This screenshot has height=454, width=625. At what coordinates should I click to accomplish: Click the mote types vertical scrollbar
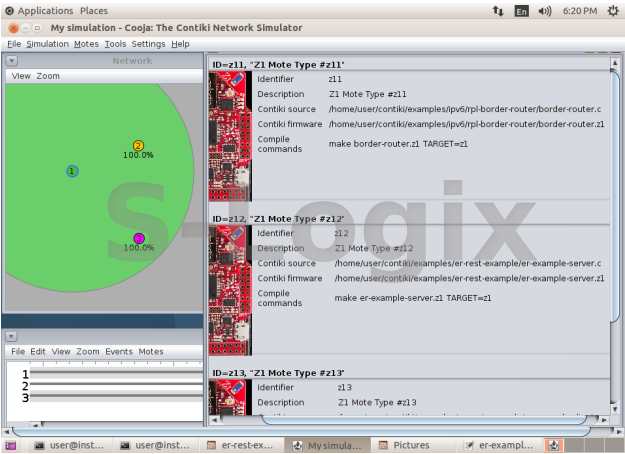pos(615,195)
